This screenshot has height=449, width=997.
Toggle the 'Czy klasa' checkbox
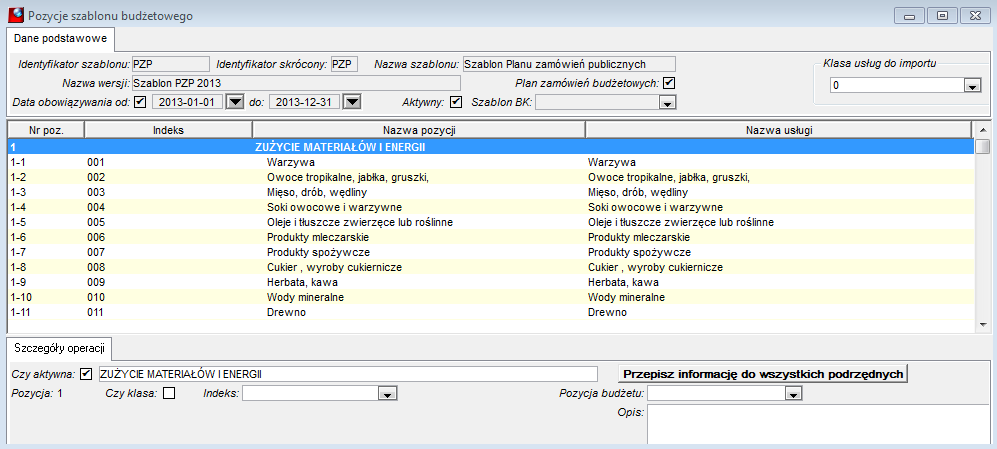(169, 393)
